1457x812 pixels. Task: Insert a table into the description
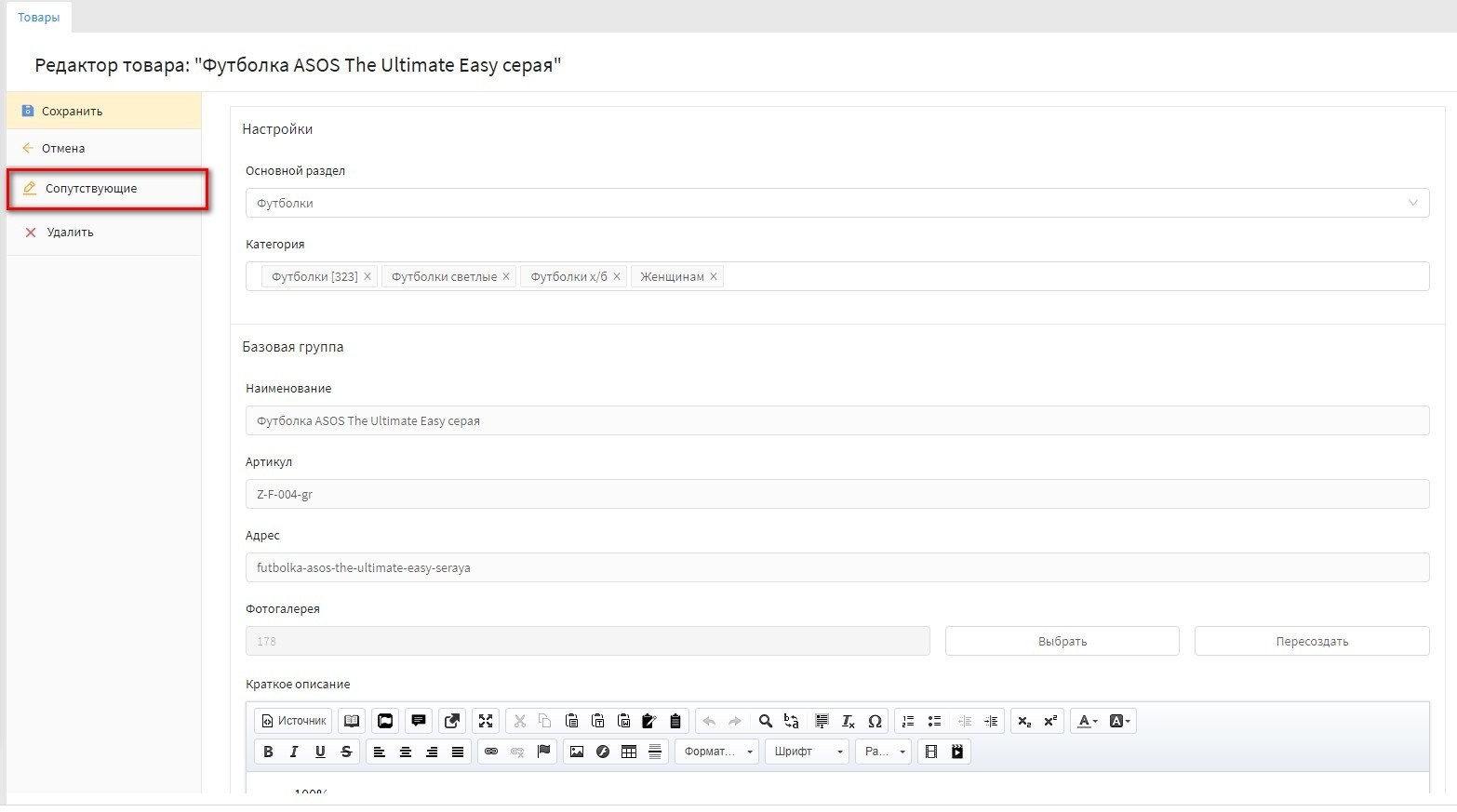629,752
